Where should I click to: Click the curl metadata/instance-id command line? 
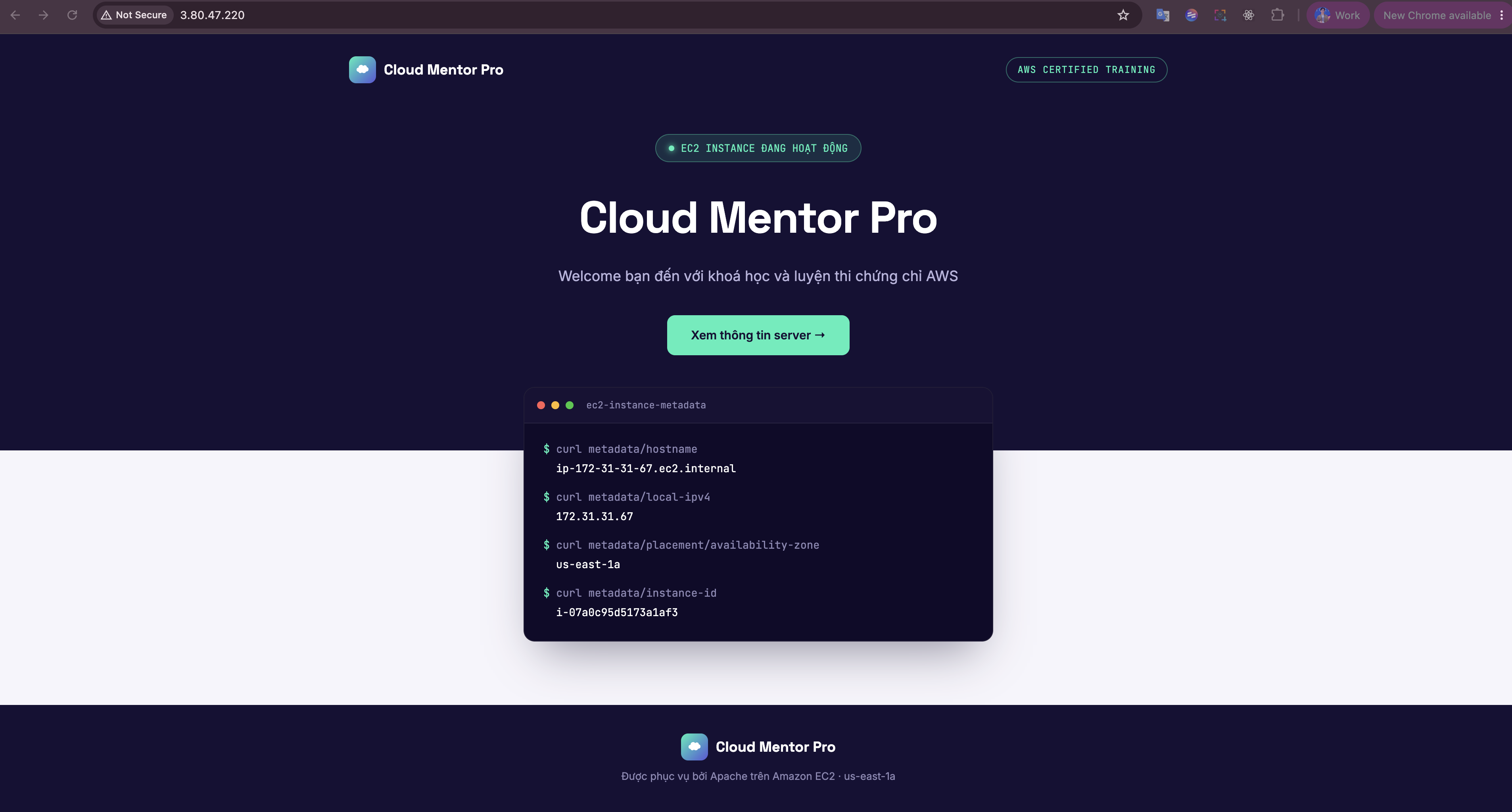(630, 594)
